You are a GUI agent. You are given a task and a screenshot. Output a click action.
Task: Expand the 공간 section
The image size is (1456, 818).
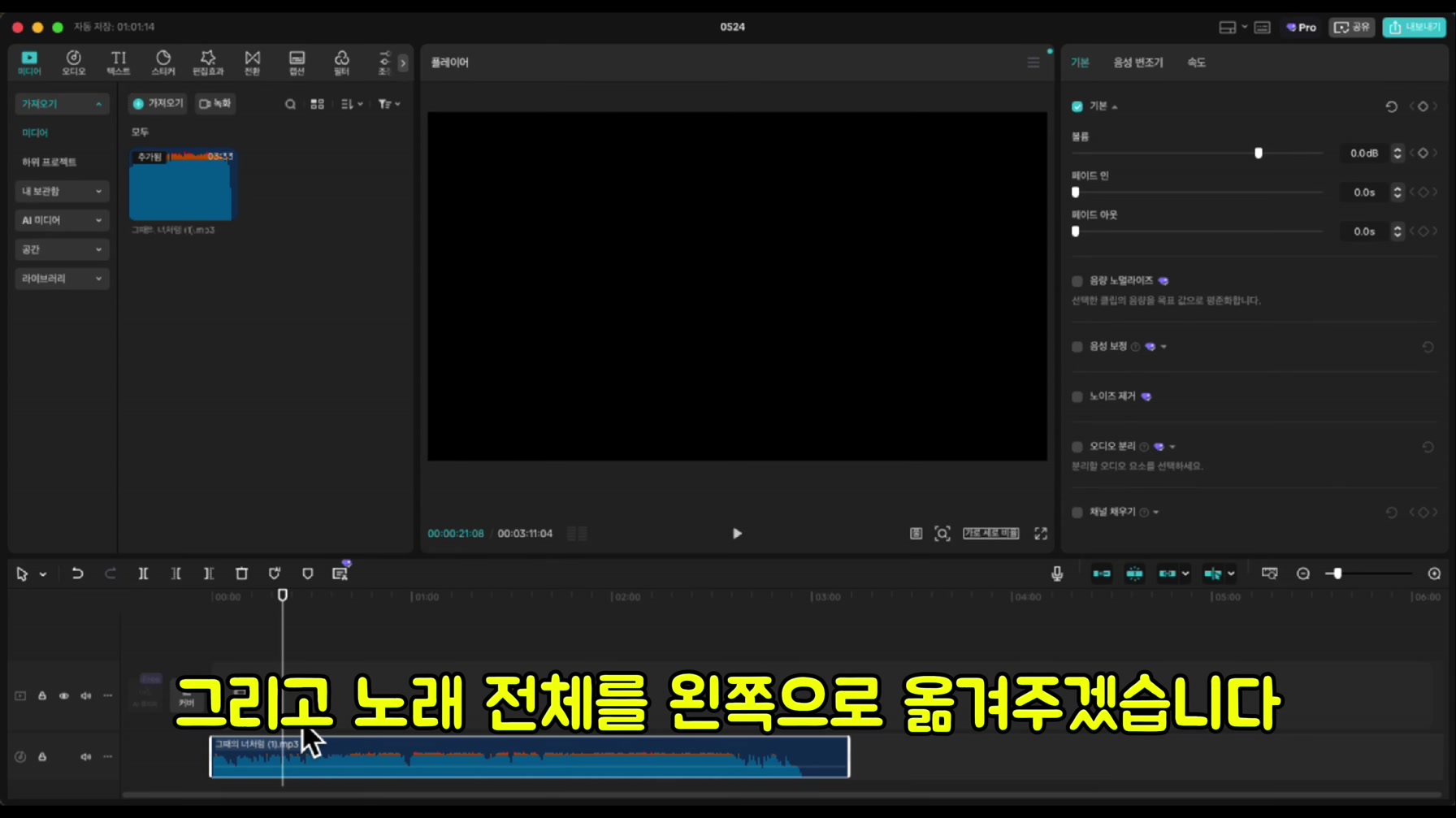[x=62, y=249]
